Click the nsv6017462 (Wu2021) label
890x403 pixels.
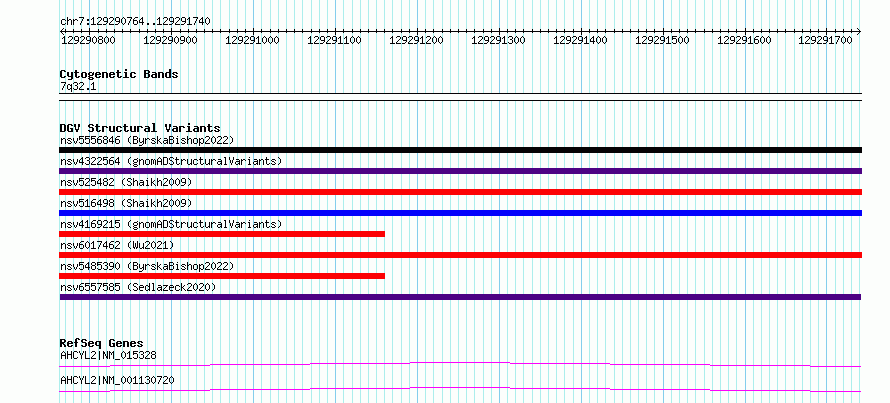click(x=116, y=245)
